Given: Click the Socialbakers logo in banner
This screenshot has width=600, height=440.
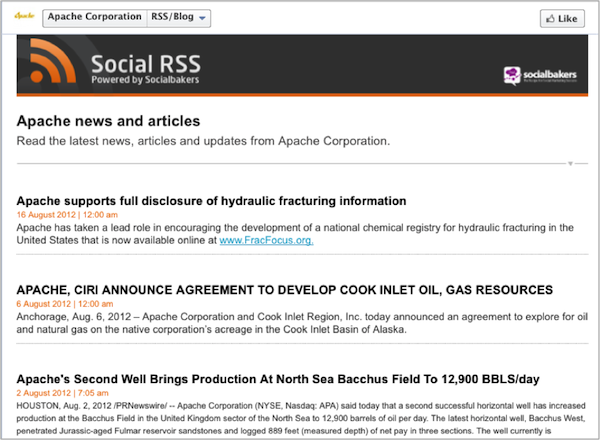Looking at the screenshot, I should tap(540, 75).
